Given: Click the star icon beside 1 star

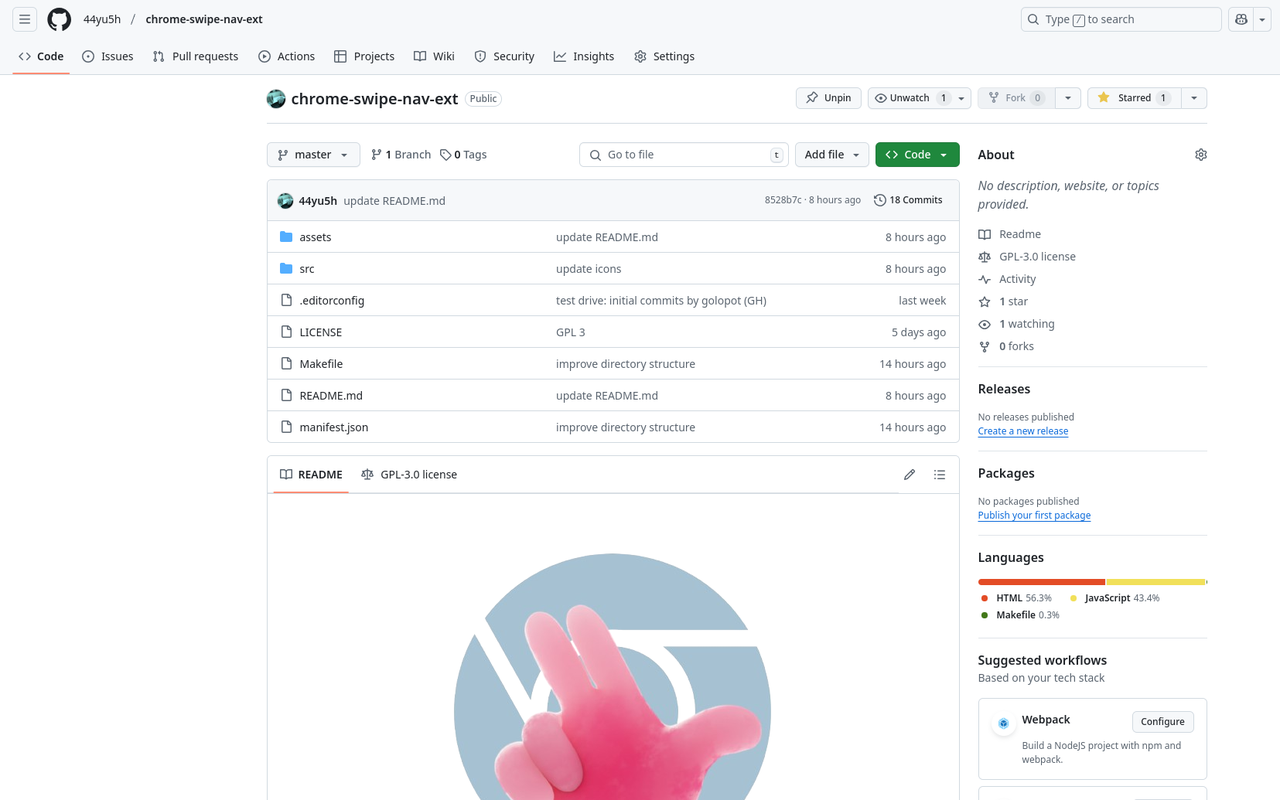Looking at the screenshot, I should point(985,302).
